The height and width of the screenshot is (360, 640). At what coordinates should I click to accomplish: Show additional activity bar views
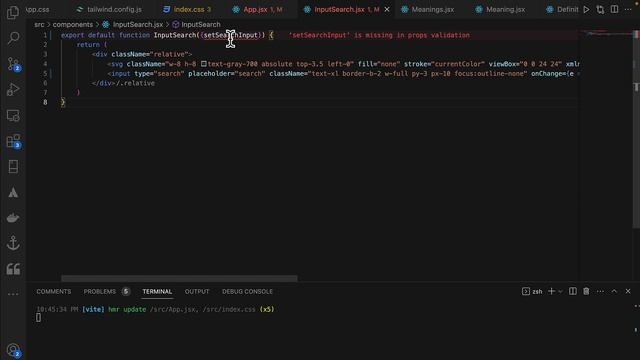click(13, 294)
